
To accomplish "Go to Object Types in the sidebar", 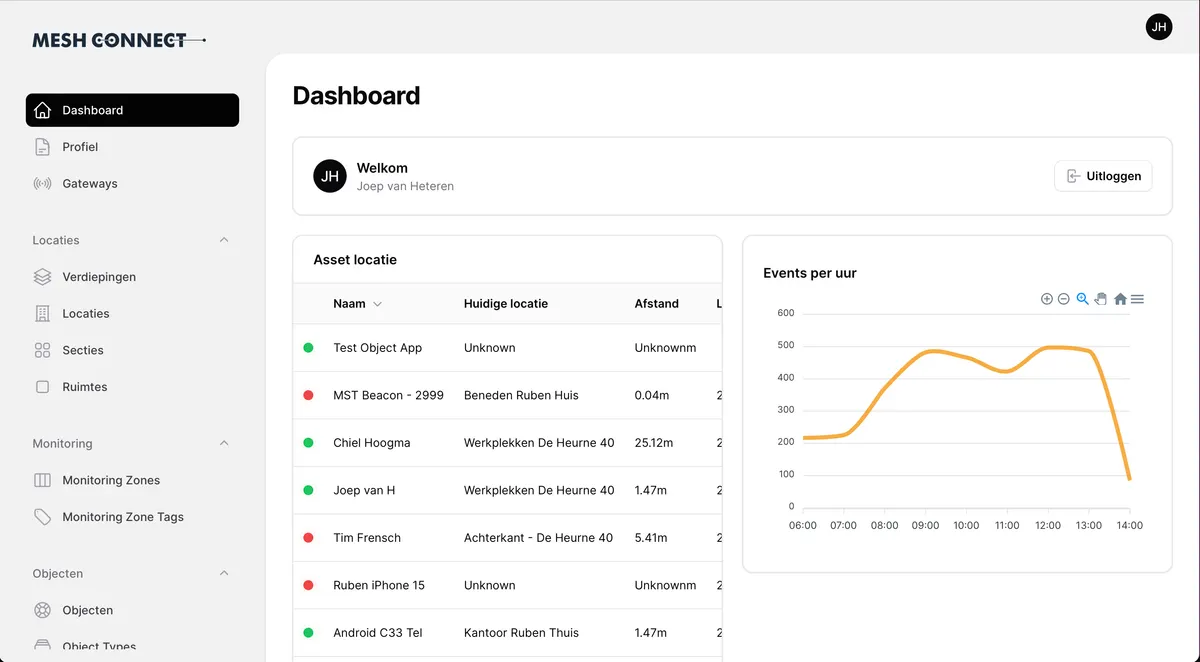I will click(x=97, y=646).
